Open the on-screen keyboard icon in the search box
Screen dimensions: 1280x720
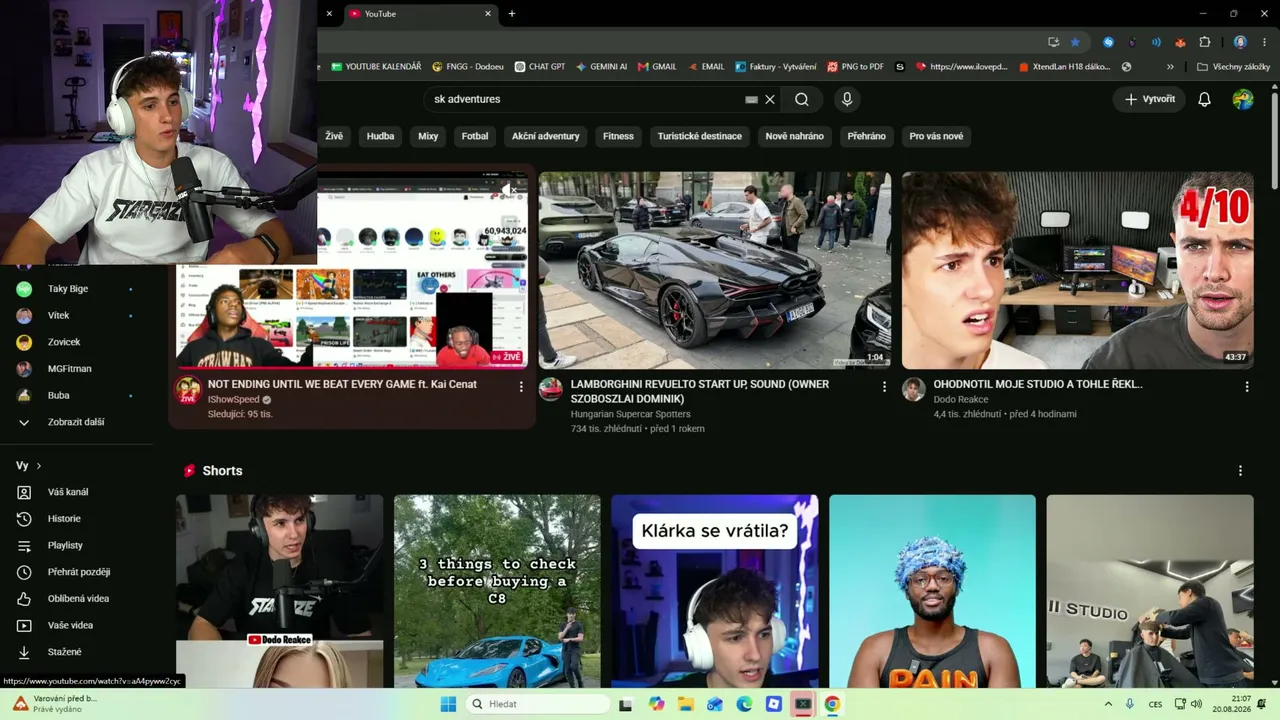pyautogui.click(x=751, y=99)
